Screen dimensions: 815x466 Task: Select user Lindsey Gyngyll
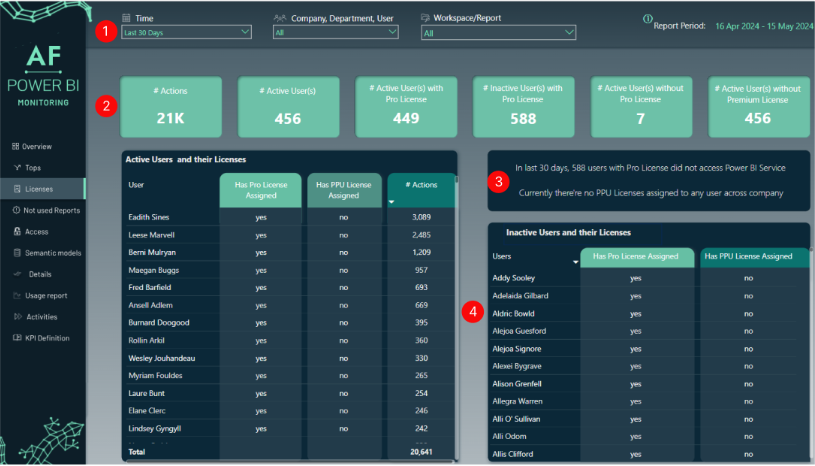coord(154,429)
